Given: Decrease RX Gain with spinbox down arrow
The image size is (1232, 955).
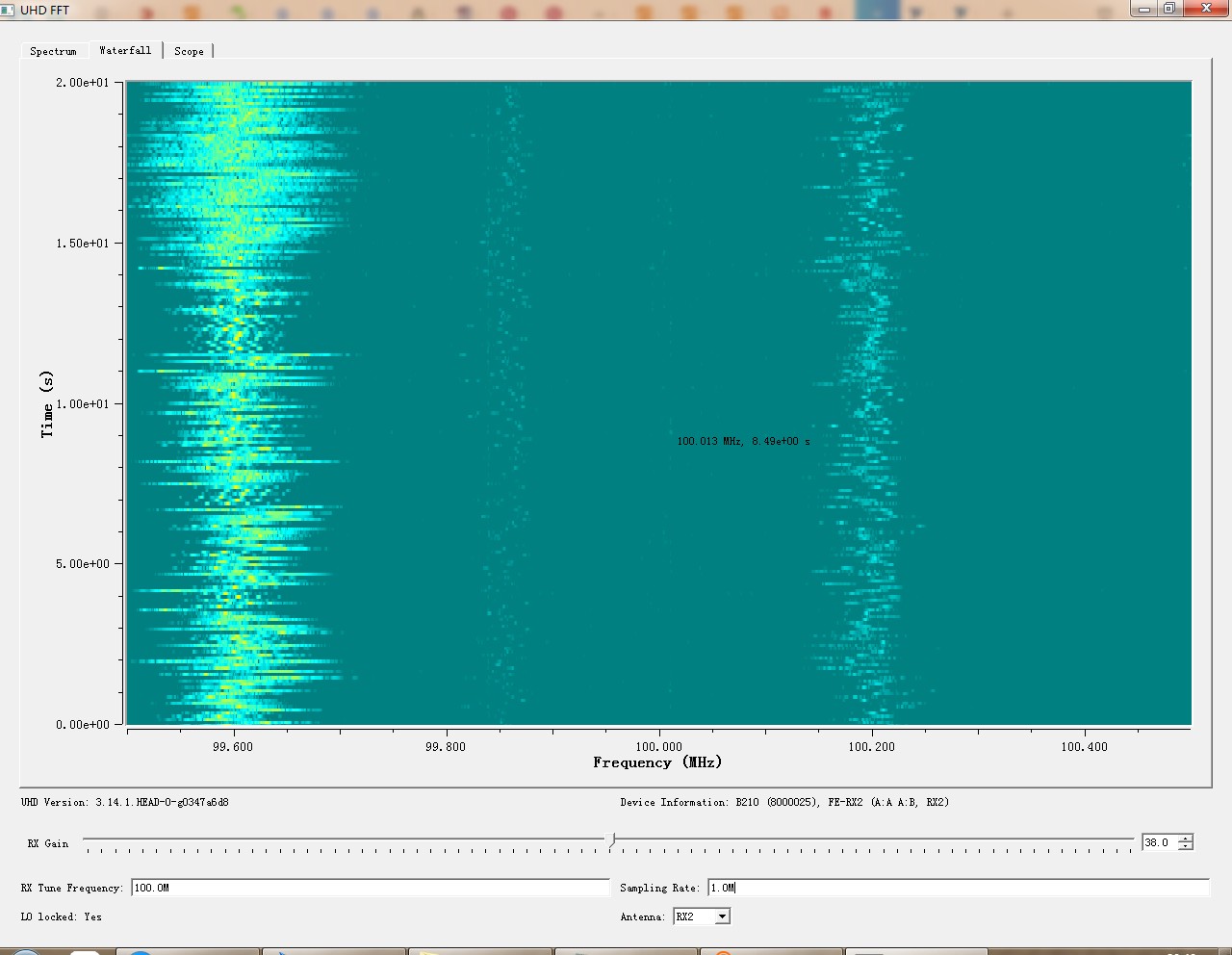Looking at the screenshot, I should point(1186,846).
